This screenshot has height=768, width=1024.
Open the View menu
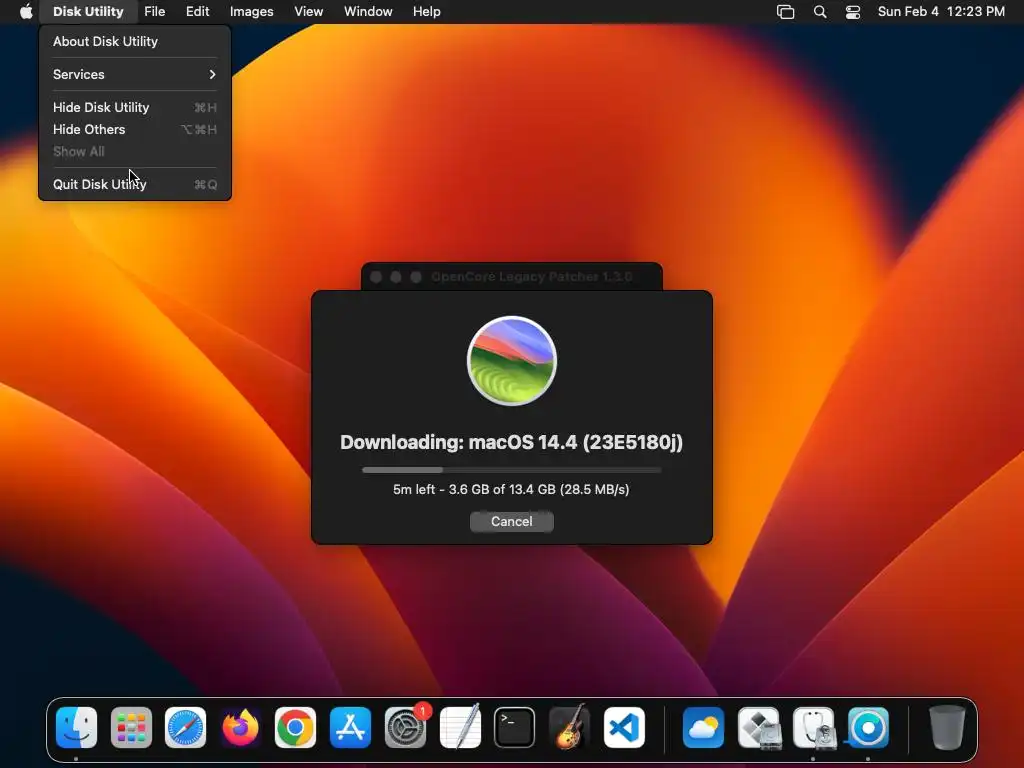point(308,11)
